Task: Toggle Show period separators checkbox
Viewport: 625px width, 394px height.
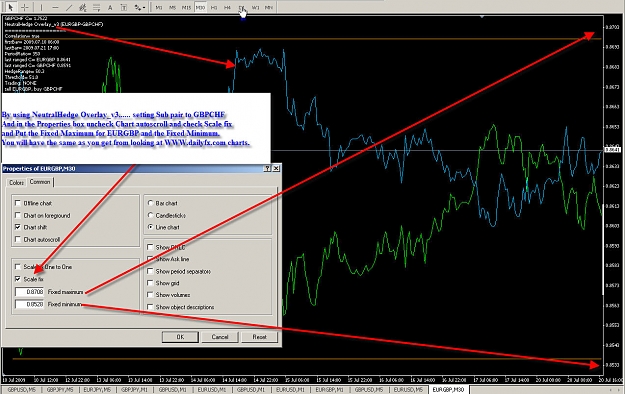Action: (x=150, y=271)
